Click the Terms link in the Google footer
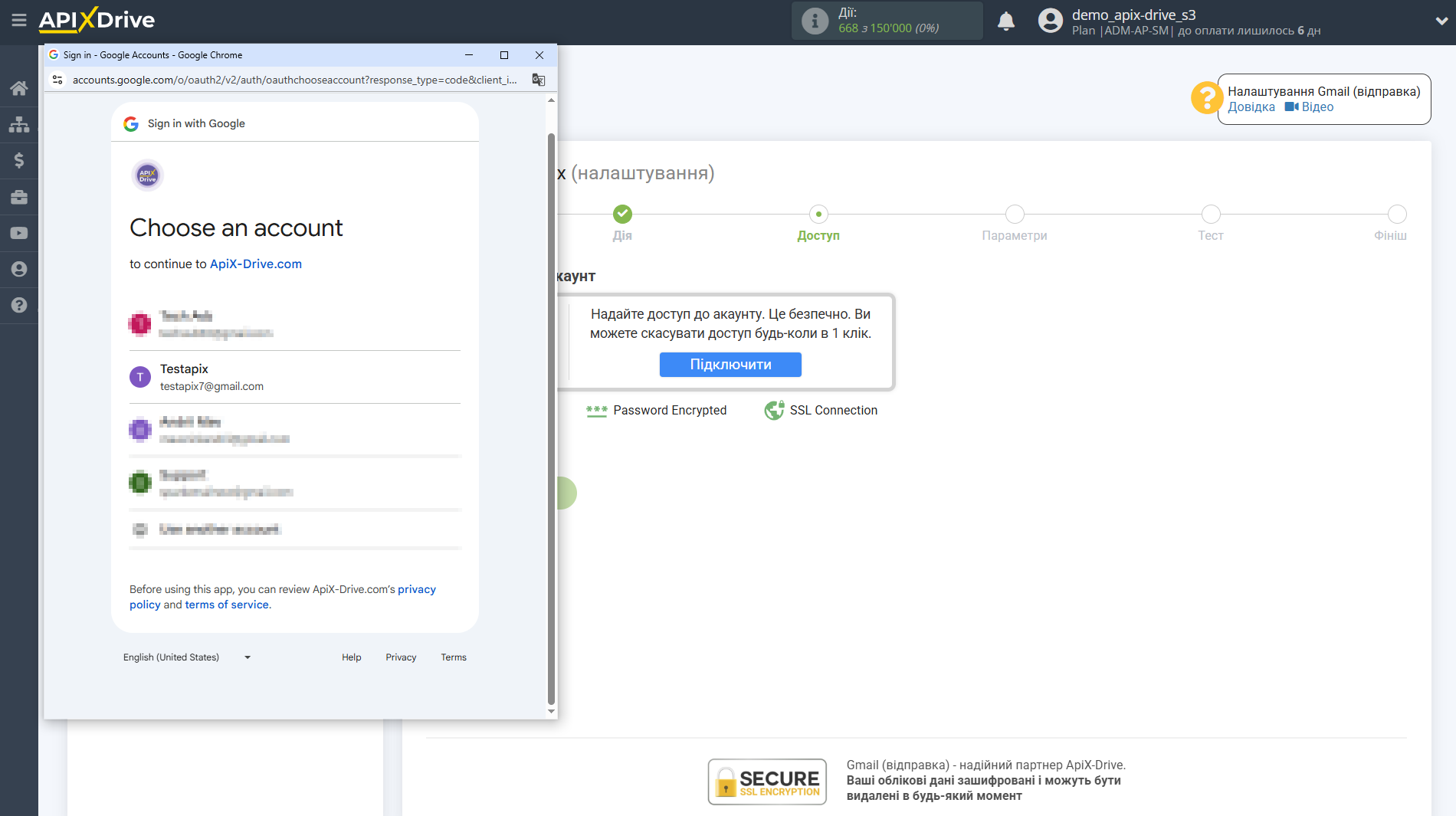Viewport: 1456px width, 816px height. point(454,657)
